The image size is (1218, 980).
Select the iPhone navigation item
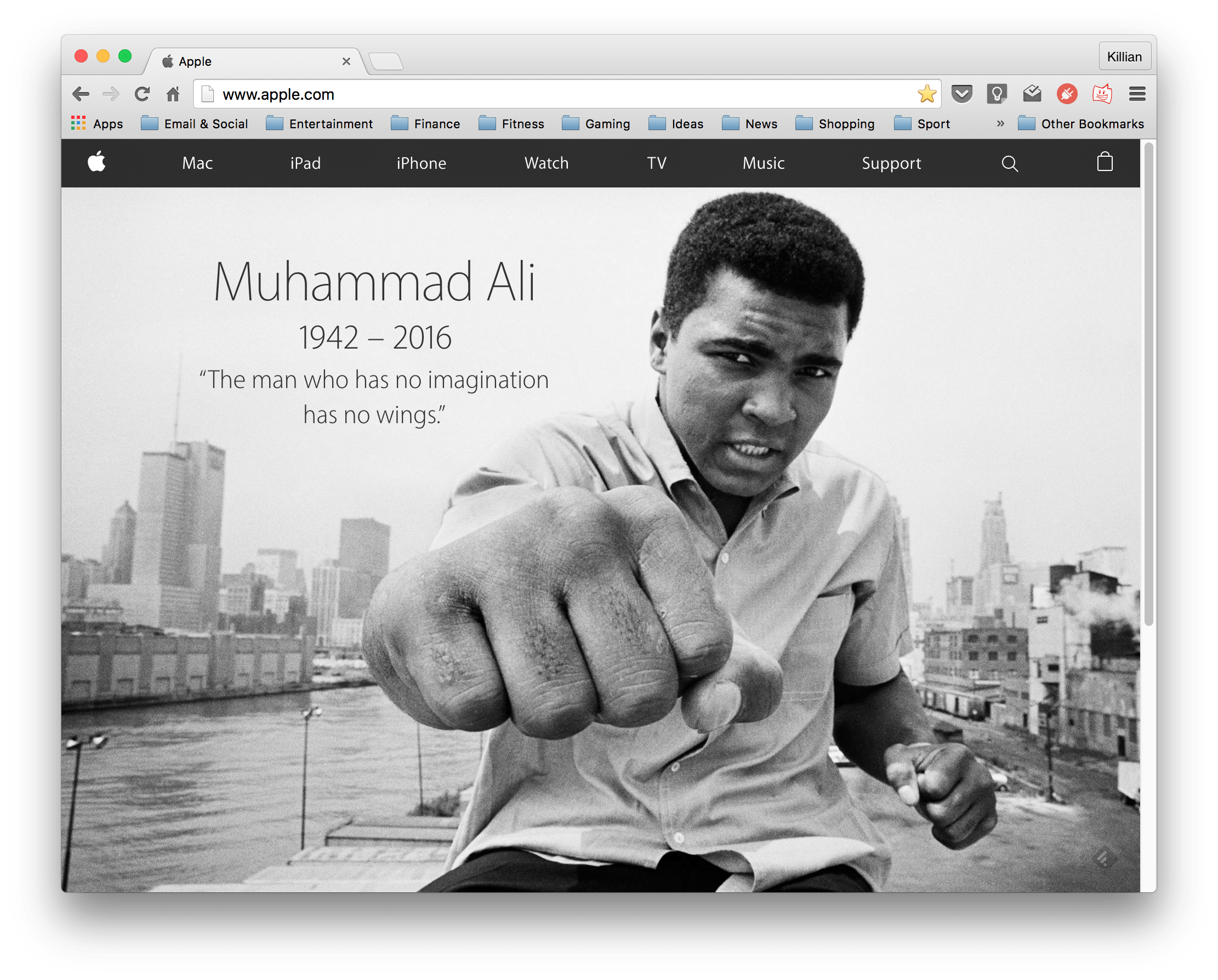tap(422, 163)
